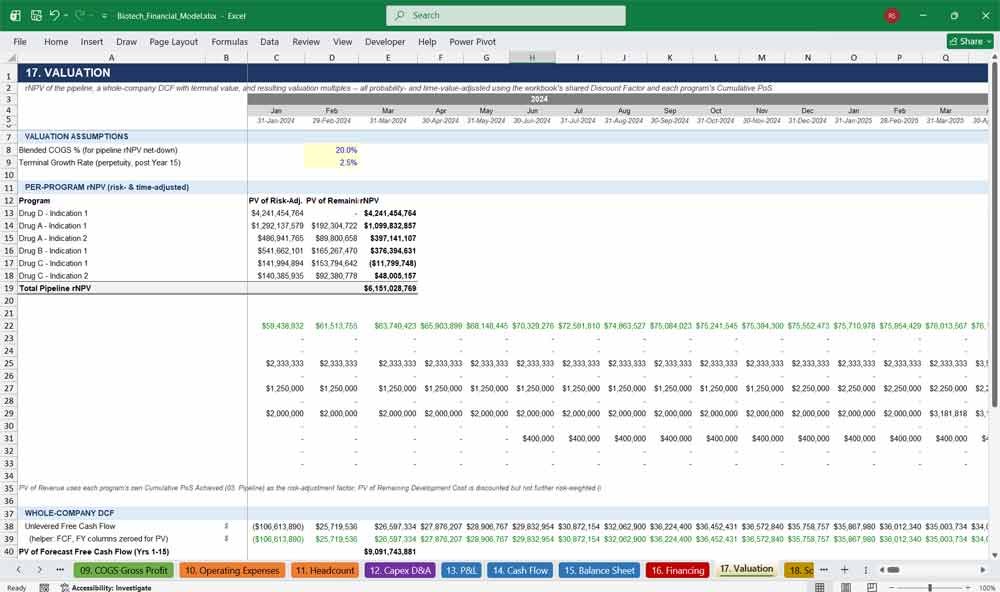Switch to Page Break Preview icon

click(x=872, y=587)
